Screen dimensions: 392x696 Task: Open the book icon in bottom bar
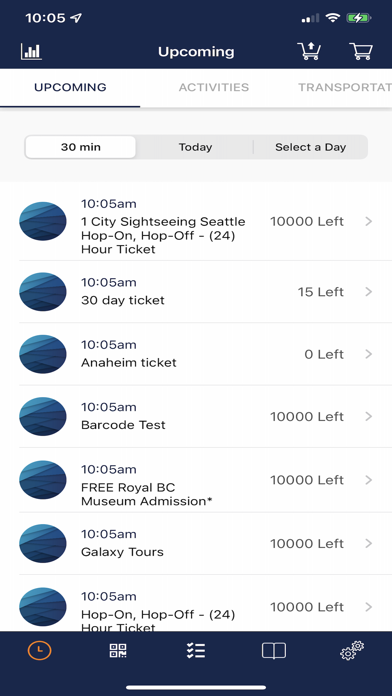point(273,651)
